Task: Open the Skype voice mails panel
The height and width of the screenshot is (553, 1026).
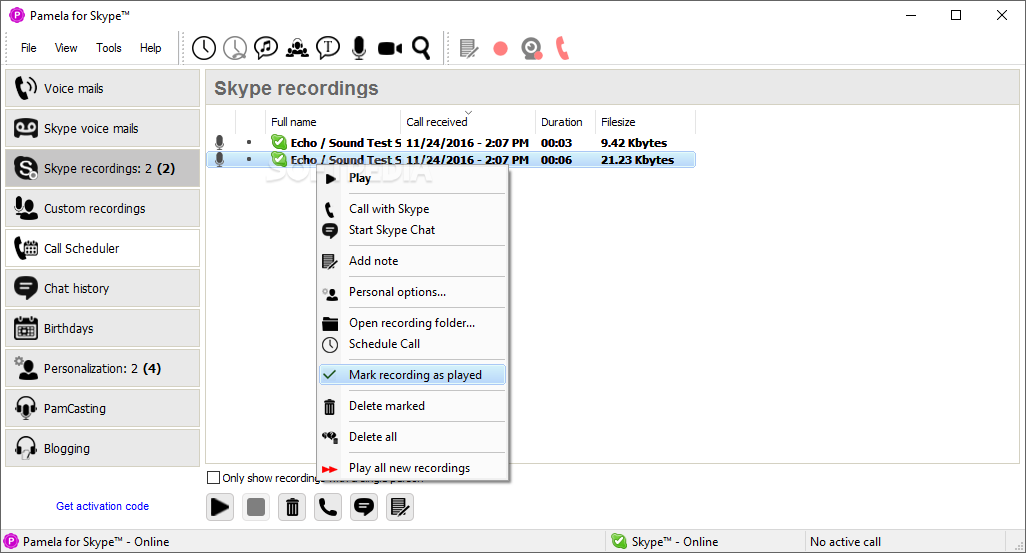Action: tap(102, 128)
